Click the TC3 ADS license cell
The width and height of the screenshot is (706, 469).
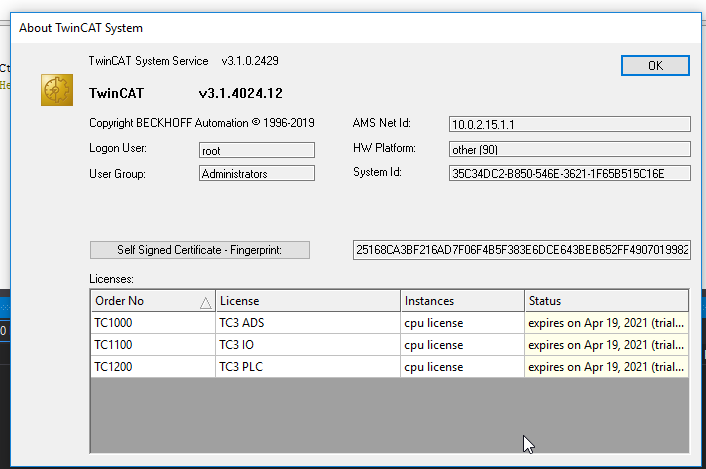pyautogui.click(x=308, y=323)
